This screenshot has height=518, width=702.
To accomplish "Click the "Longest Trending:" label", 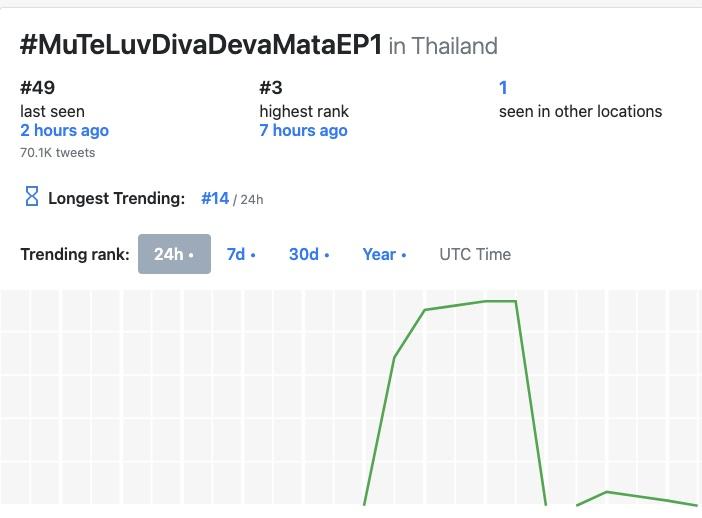I will pyautogui.click(x=116, y=198).
